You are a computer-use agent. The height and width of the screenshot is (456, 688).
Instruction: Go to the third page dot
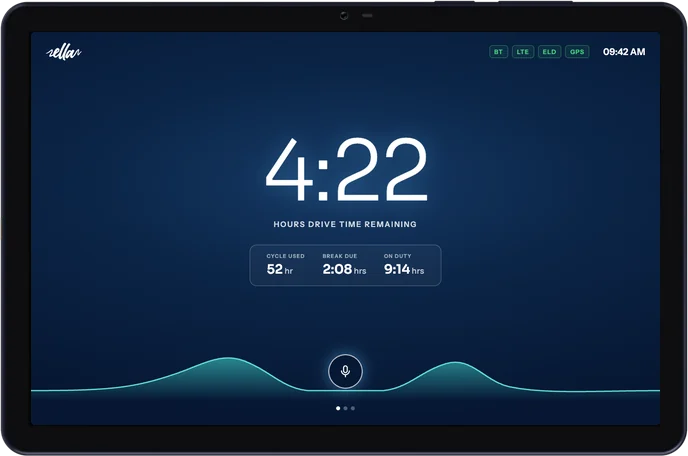click(353, 408)
